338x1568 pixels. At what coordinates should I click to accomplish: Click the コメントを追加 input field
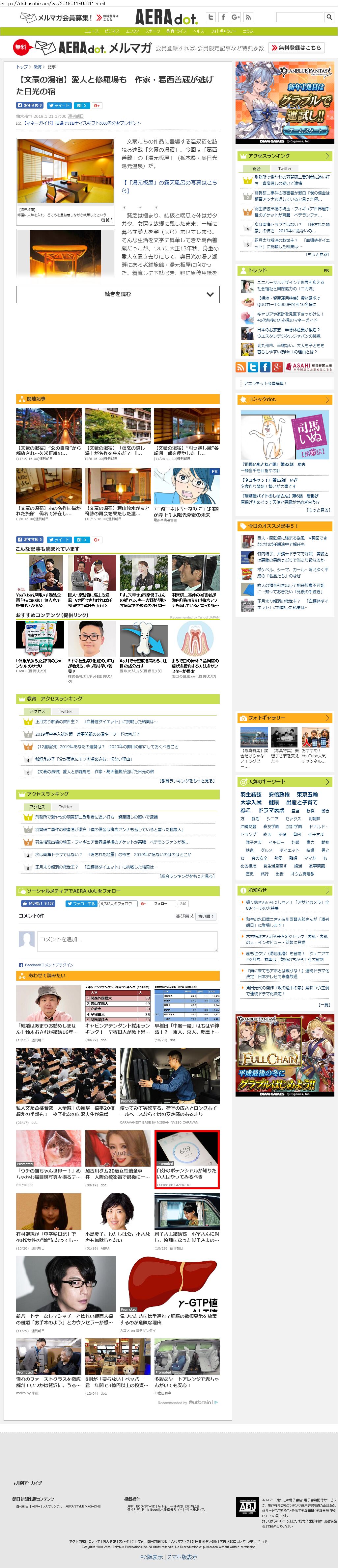click(x=127, y=941)
